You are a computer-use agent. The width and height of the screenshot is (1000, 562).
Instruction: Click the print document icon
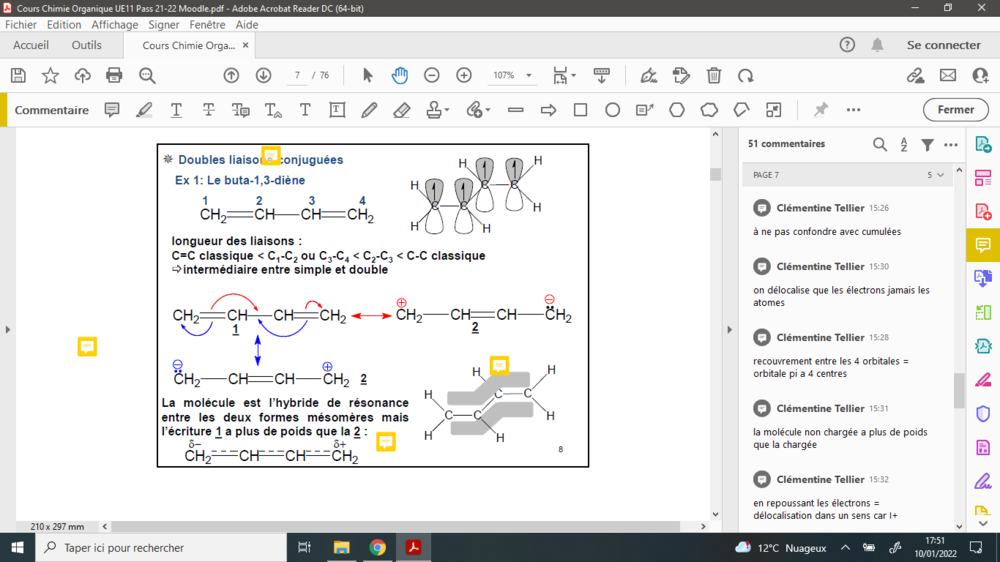click(114, 75)
